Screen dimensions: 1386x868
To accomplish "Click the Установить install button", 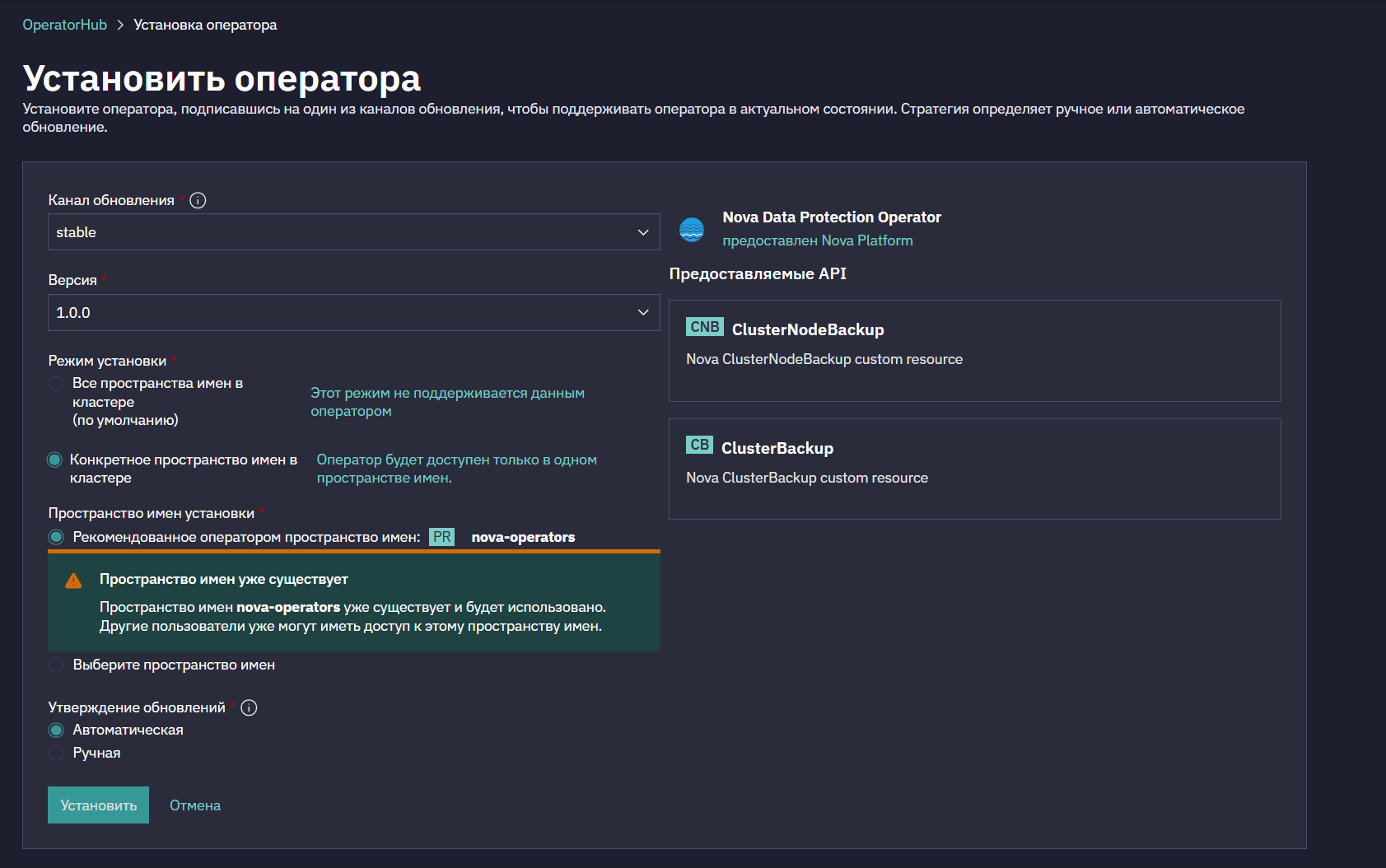I will click(x=98, y=805).
